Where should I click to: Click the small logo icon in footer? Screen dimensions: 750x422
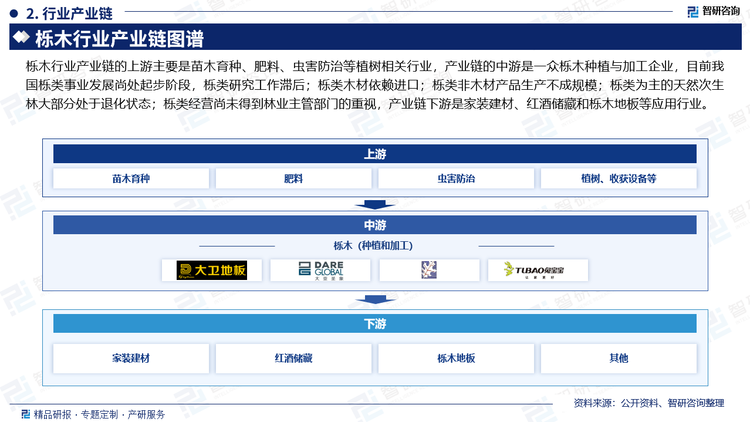coord(26,414)
